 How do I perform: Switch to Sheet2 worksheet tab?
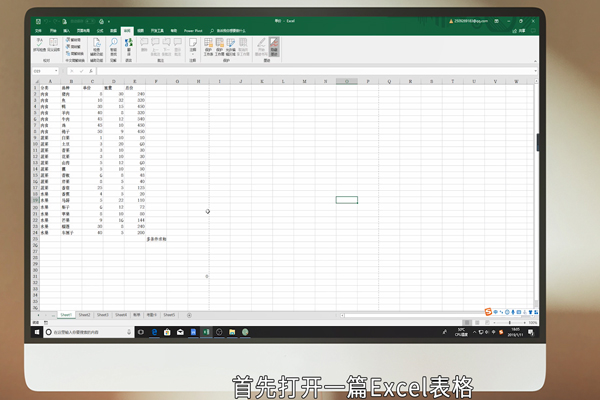point(84,315)
